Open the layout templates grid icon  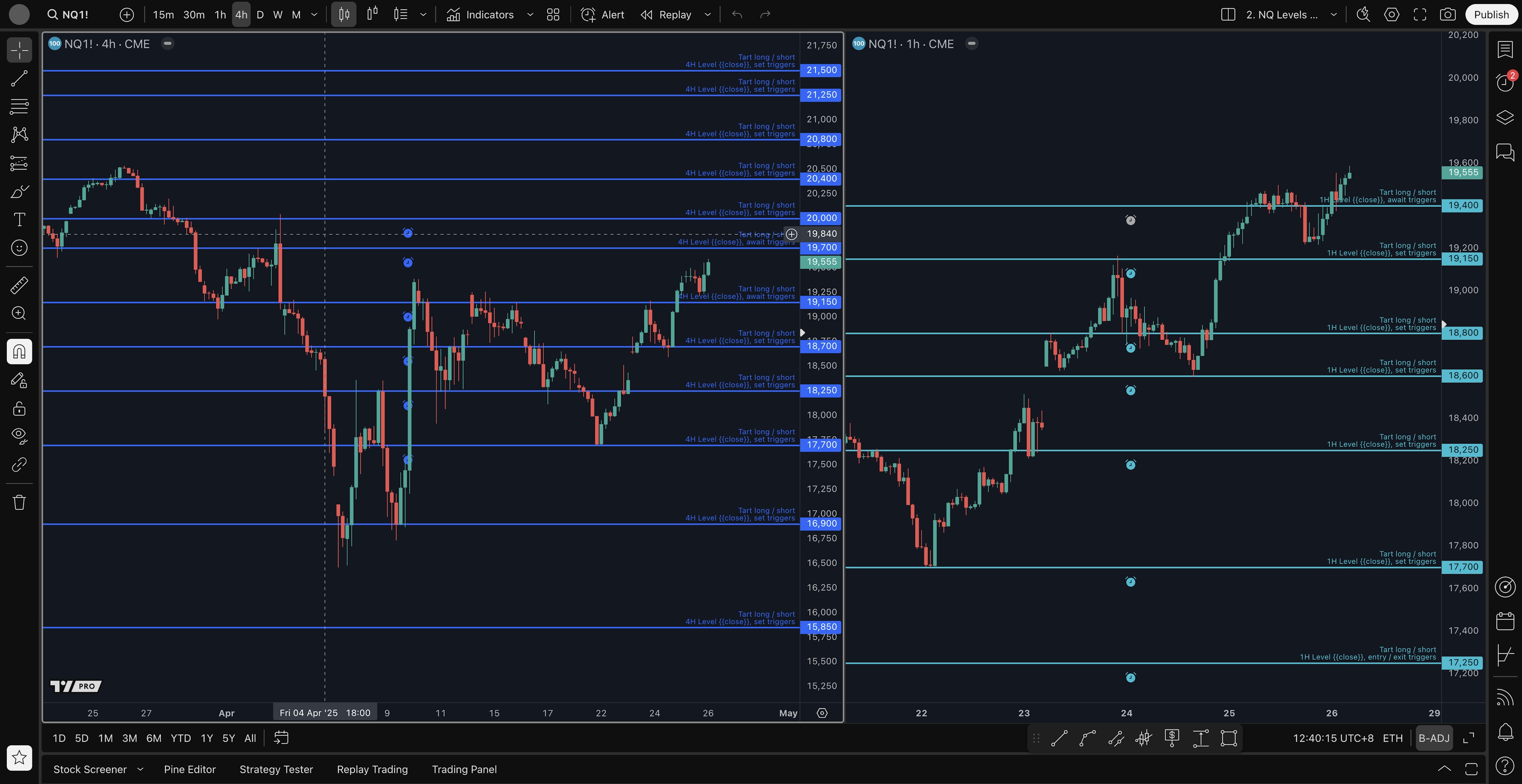pos(553,15)
